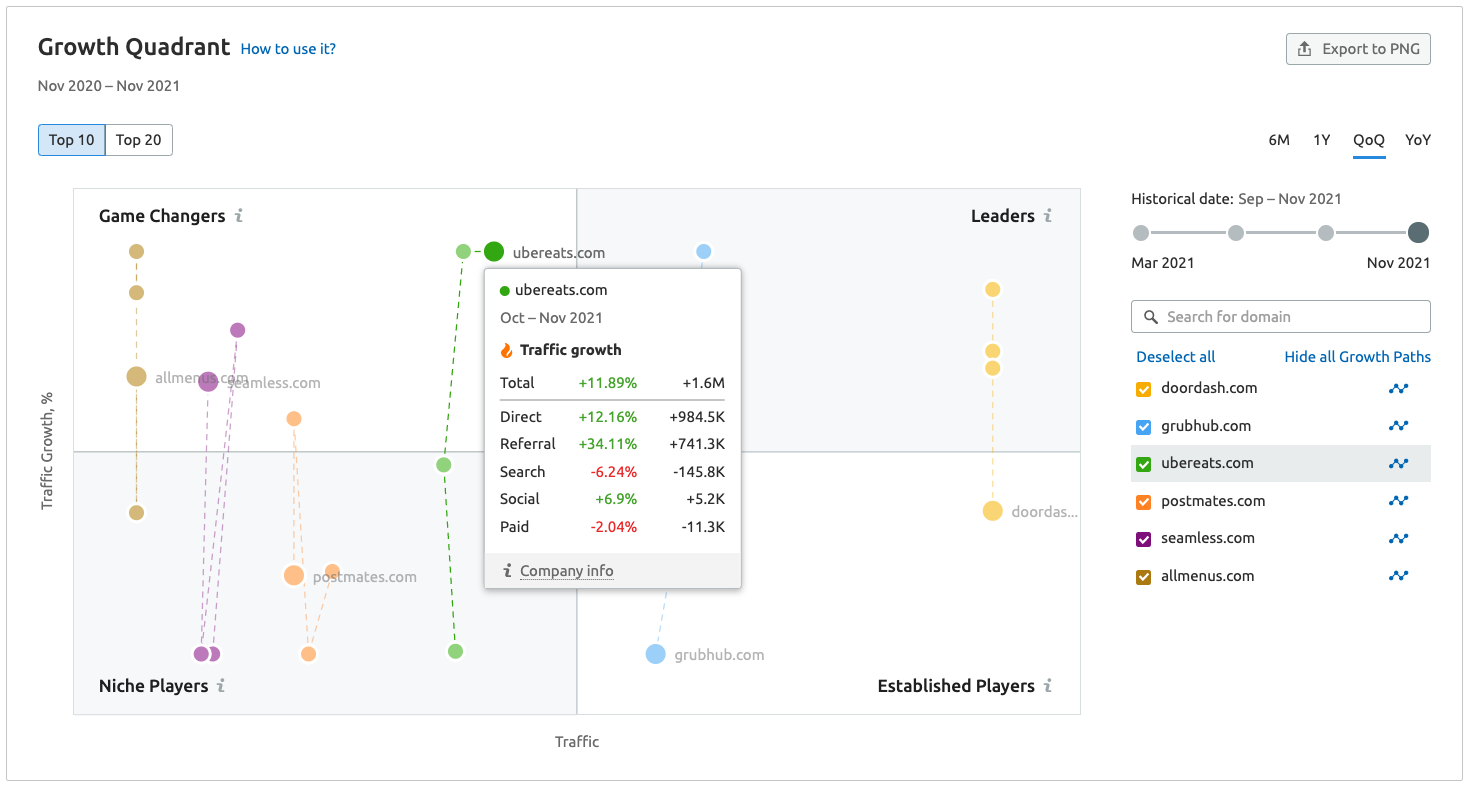Toggle growth path icon beside allmenus.com
Viewport: 1469px width, 786px height.
pos(1398,576)
